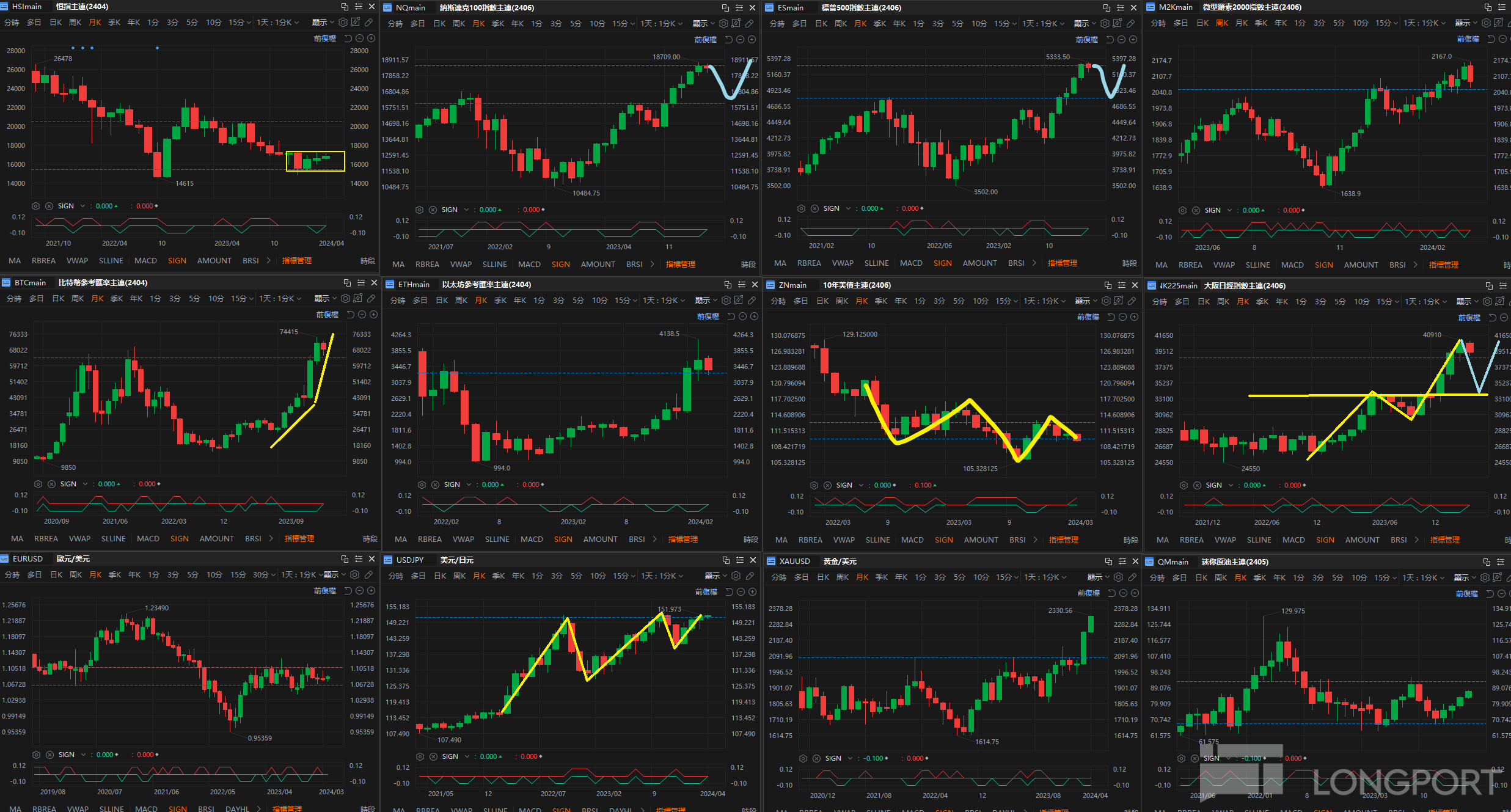Expand the 顯示 dropdown in BTCmain panel
The width and height of the screenshot is (1511, 812).
click(324, 299)
